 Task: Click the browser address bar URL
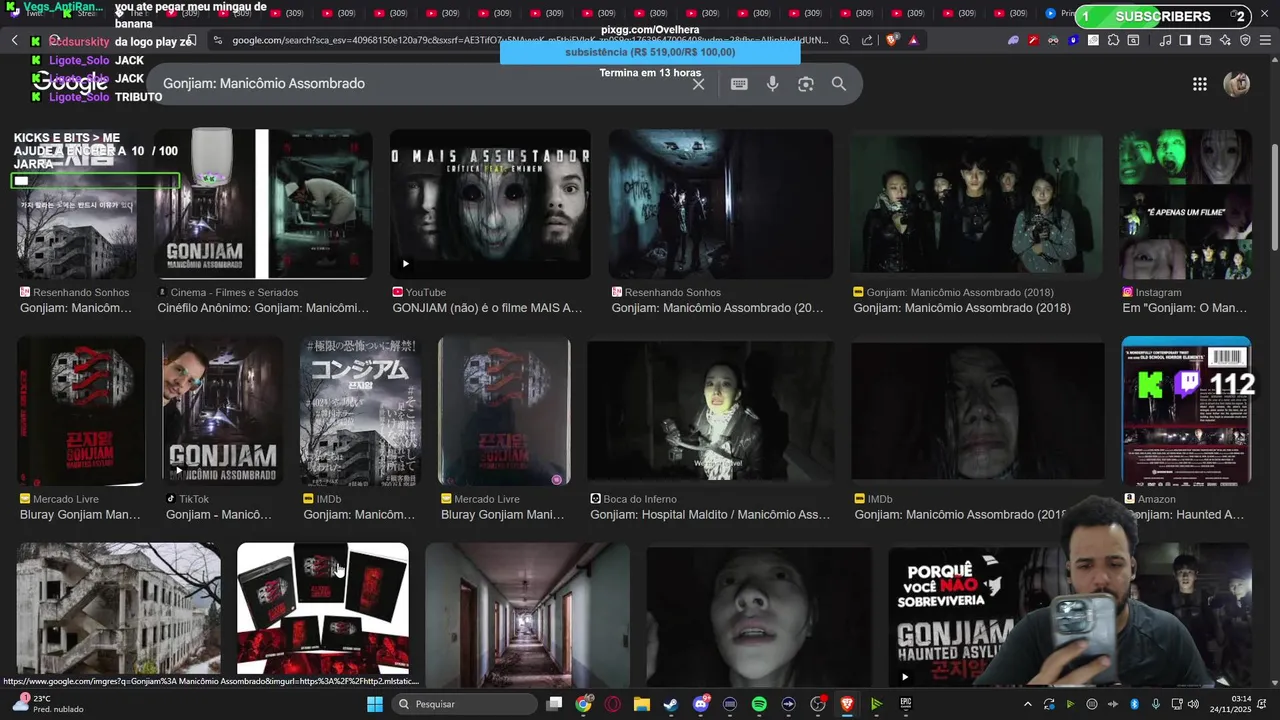tap(530, 40)
